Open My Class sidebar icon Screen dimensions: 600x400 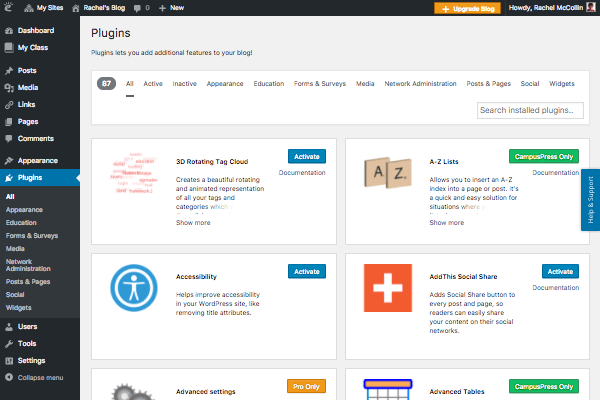(9, 47)
